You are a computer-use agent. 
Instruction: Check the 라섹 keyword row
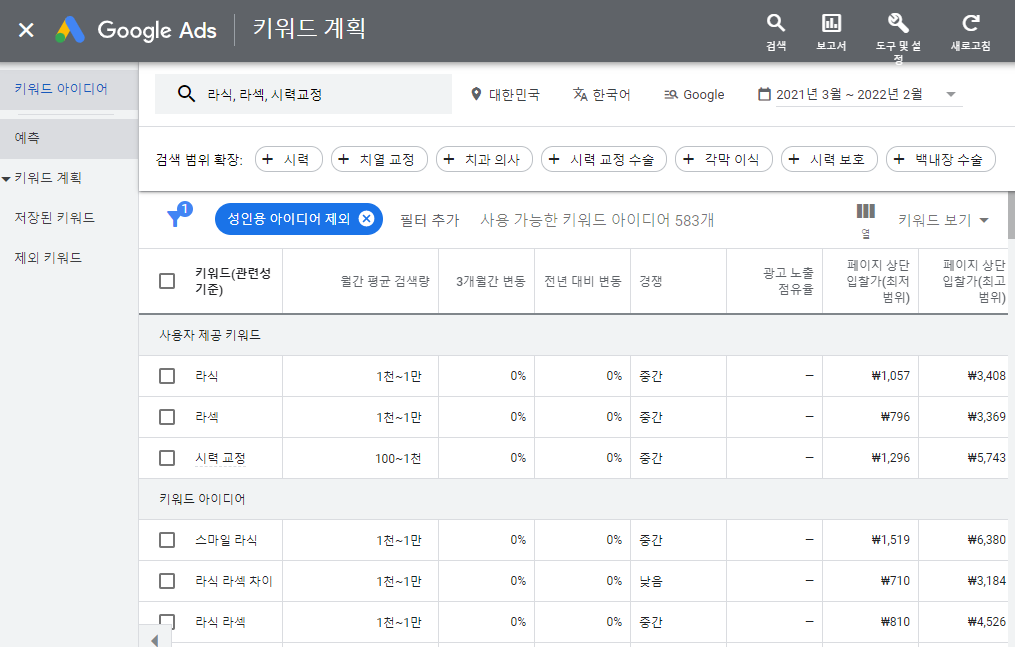pos(167,417)
